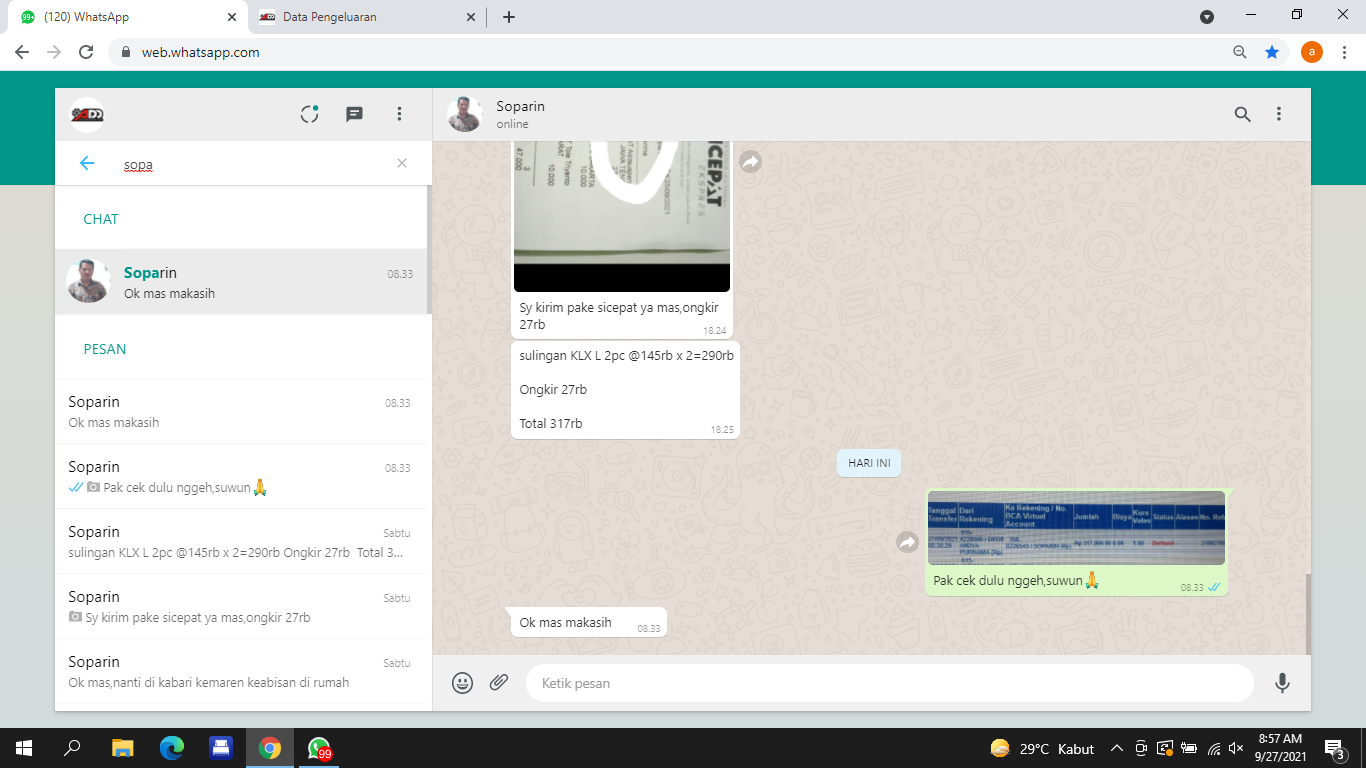Click the 'Ketik pesan' message input
1366x768 pixels.
click(888, 683)
